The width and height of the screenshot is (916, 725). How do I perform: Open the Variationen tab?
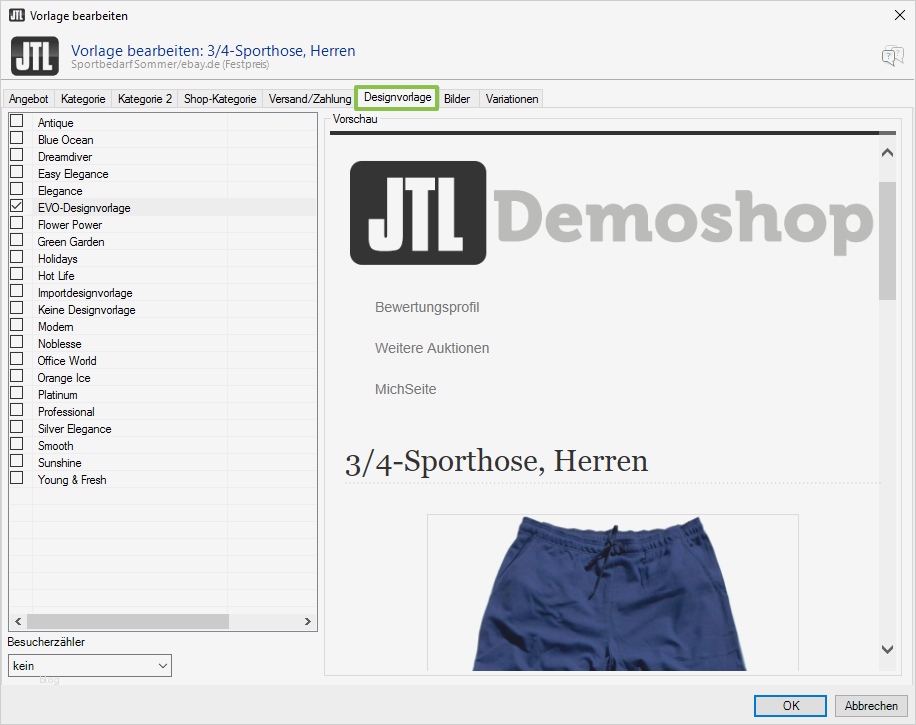coord(511,98)
